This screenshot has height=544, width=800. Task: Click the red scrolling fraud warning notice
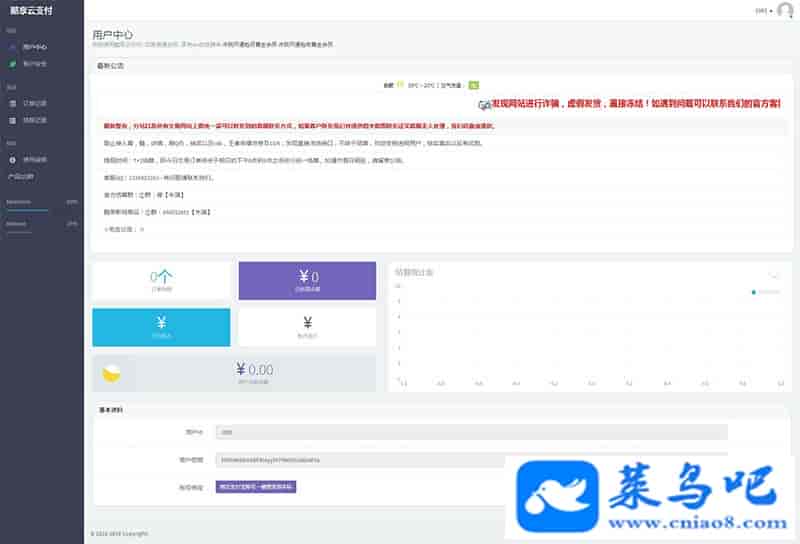(x=636, y=104)
